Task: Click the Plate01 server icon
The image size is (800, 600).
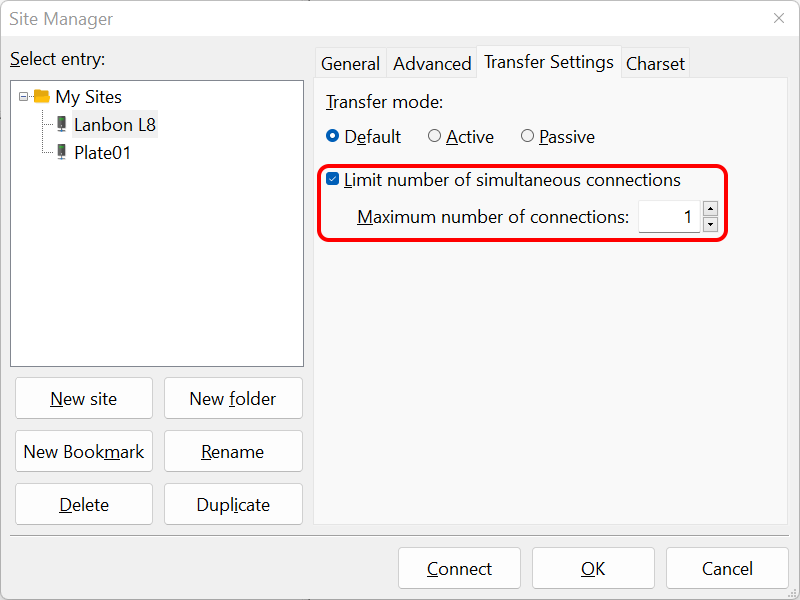Action: pyautogui.click(x=62, y=153)
